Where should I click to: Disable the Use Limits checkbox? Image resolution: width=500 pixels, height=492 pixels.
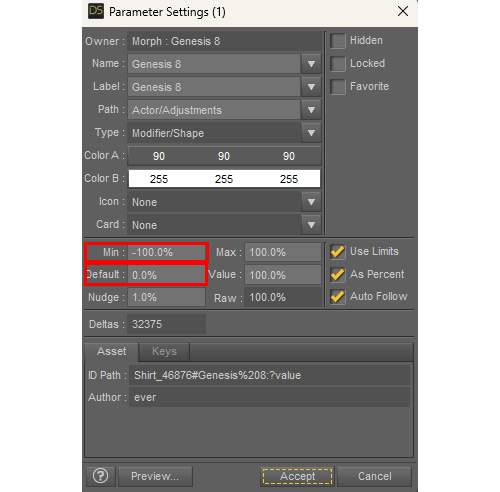338,251
